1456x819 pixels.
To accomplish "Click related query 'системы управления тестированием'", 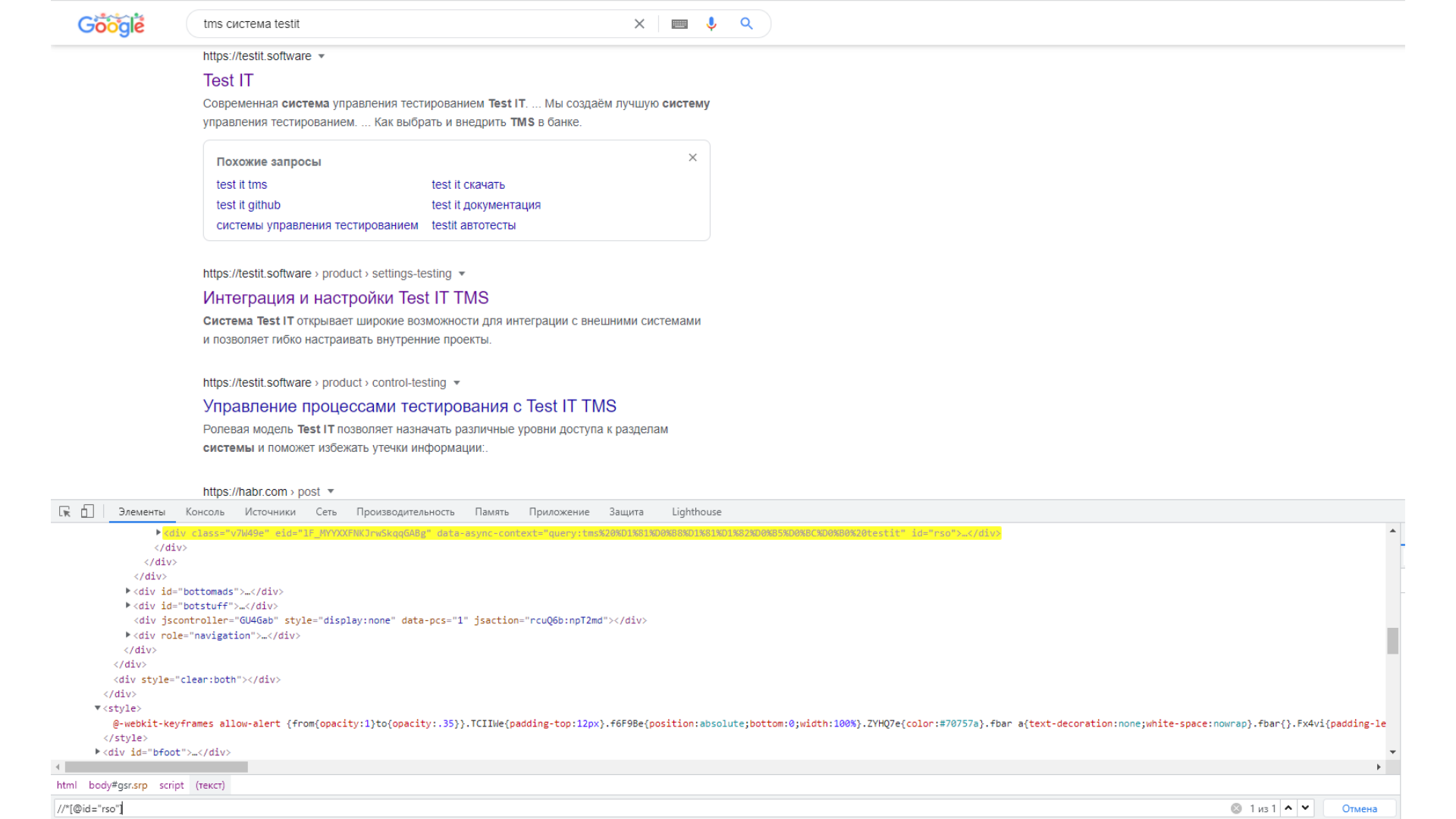I will click(317, 225).
